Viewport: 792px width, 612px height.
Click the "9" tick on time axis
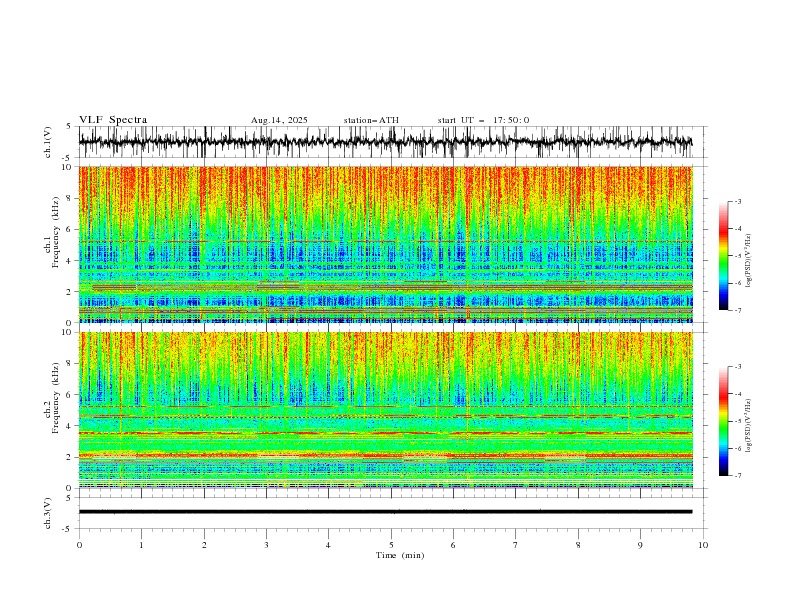coord(640,545)
